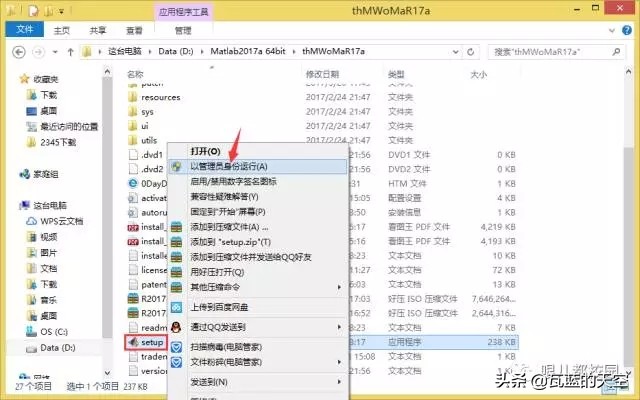Image resolution: width=640 pixels, height=400 pixels.
Task: Switch to the 查看 ribbon tab
Action: pos(134,31)
